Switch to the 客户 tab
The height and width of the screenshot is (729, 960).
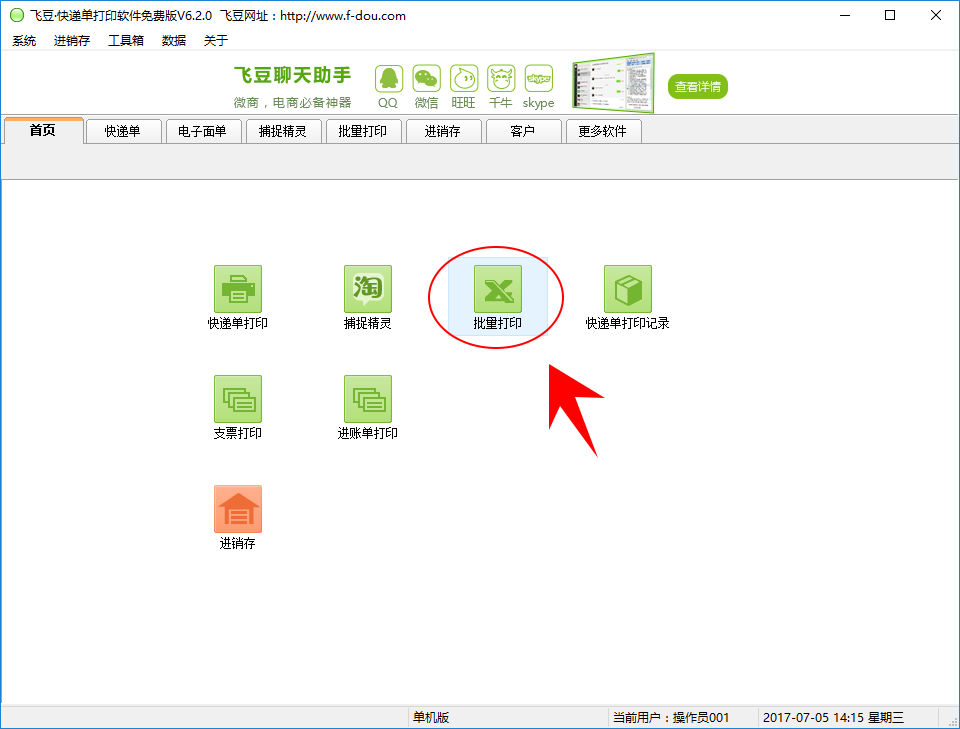click(x=523, y=131)
